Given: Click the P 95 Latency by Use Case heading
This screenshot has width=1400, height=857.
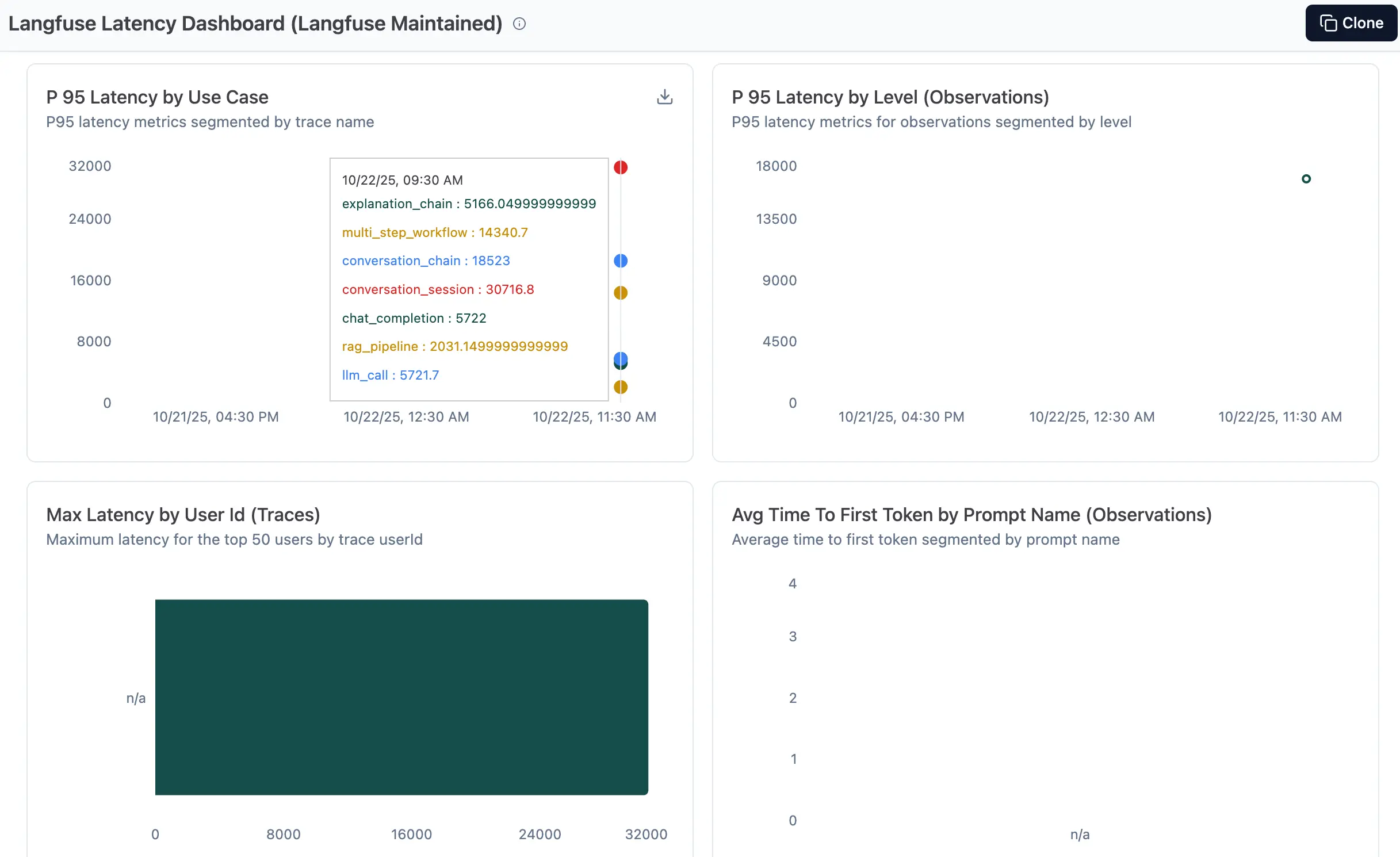Looking at the screenshot, I should pos(157,97).
